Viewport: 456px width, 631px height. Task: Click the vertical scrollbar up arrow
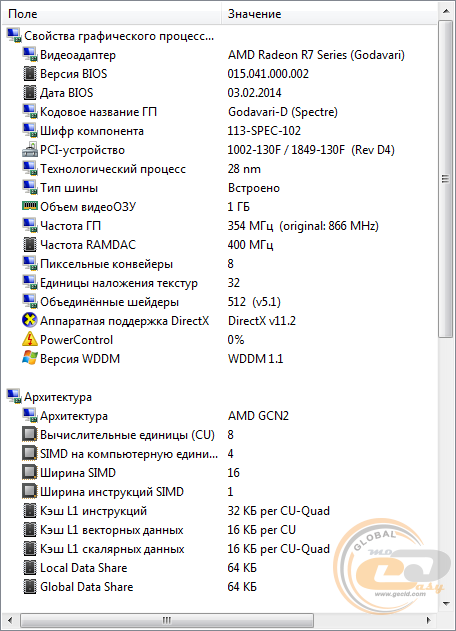tap(446, 11)
